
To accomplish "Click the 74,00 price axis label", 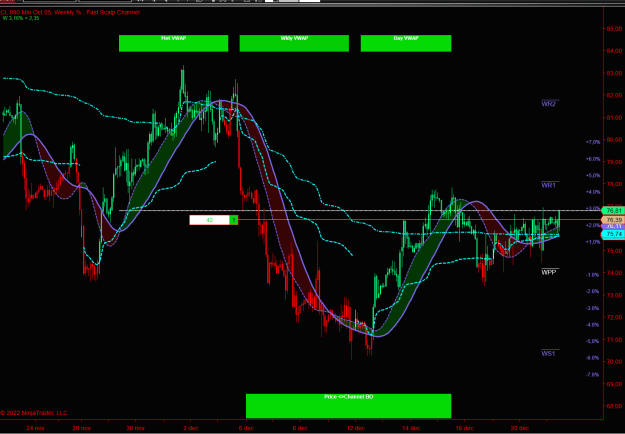I will tap(614, 273).
